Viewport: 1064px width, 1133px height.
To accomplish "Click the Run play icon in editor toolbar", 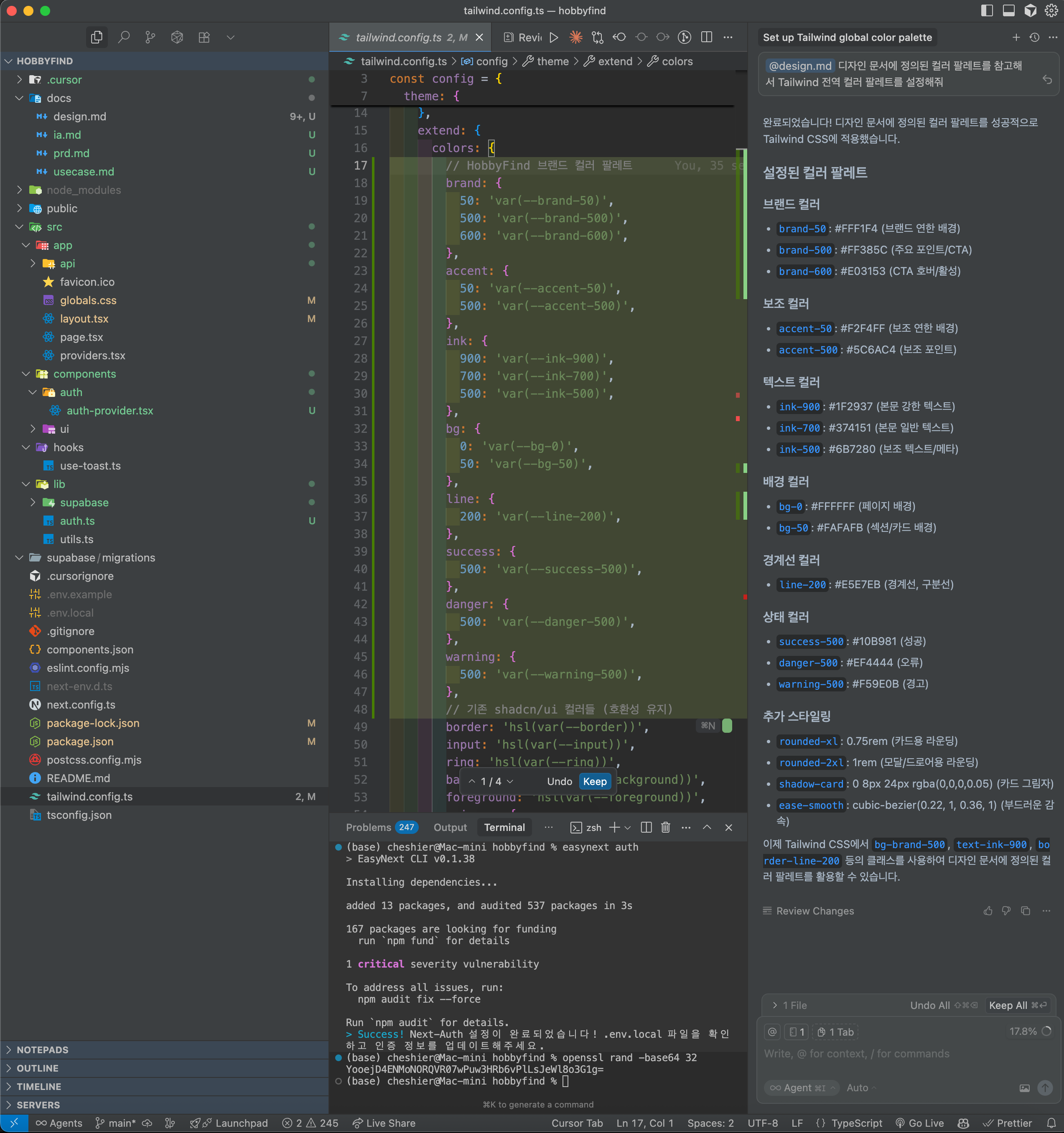I will pyautogui.click(x=554, y=38).
